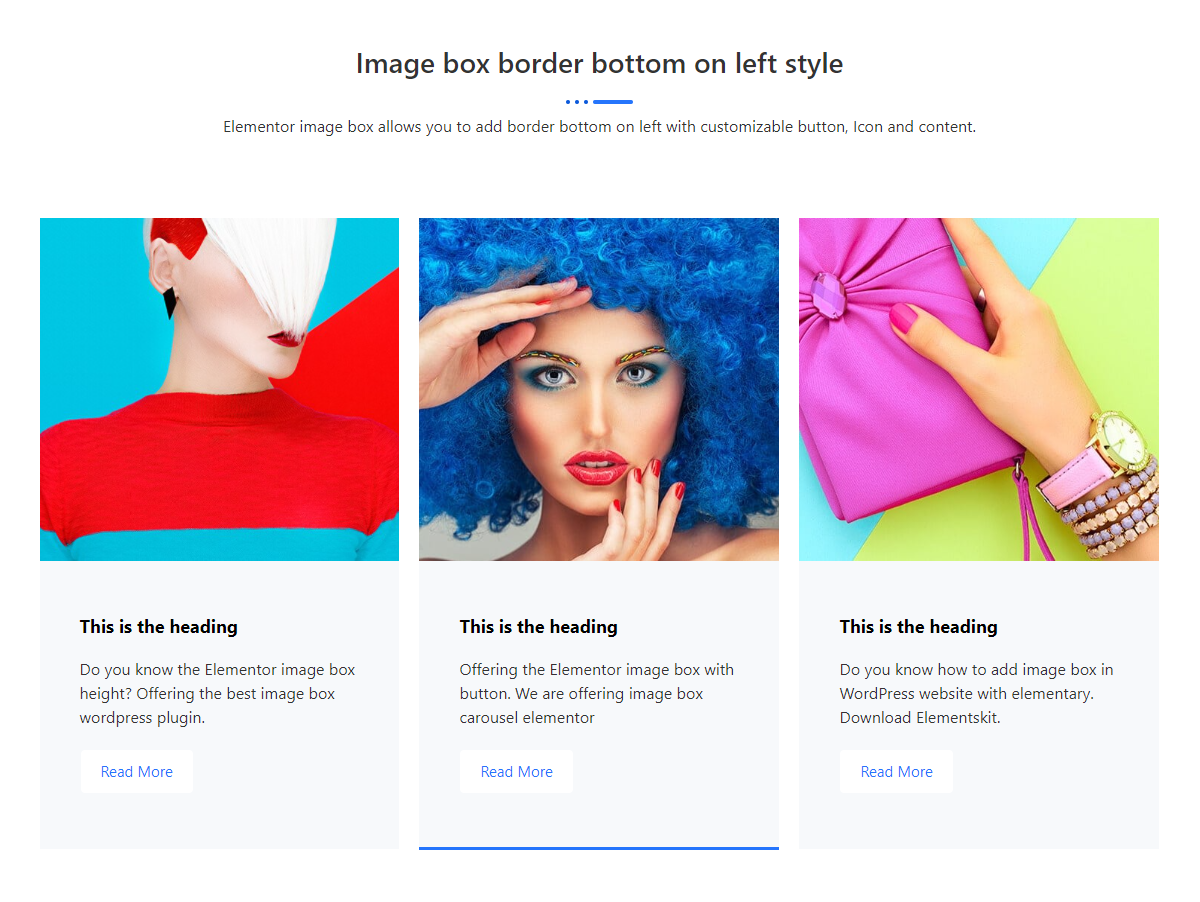The width and height of the screenshot is (1200, 902).
Task: Select the blue curly hair woman image
Action: [598, 390]
